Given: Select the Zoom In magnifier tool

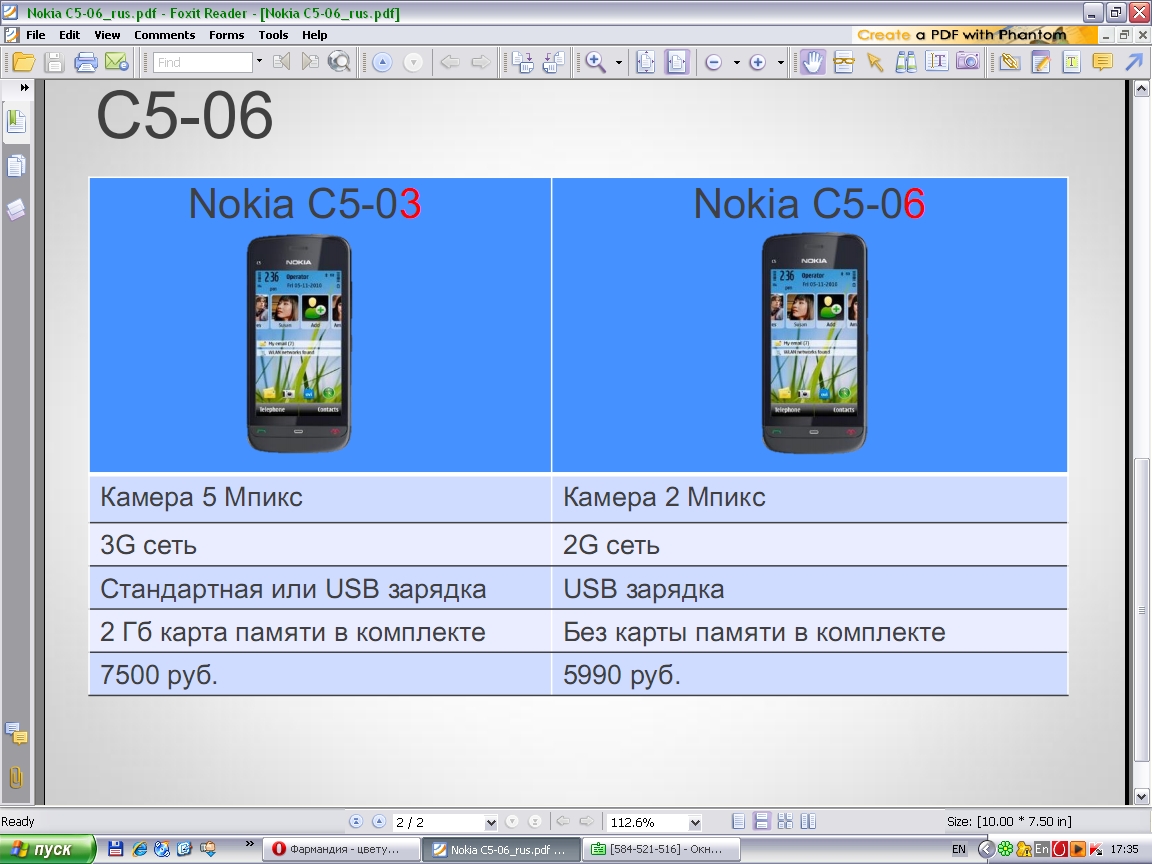Looking at the screenshot, I should pyautogui.click(x=596, y=62).
